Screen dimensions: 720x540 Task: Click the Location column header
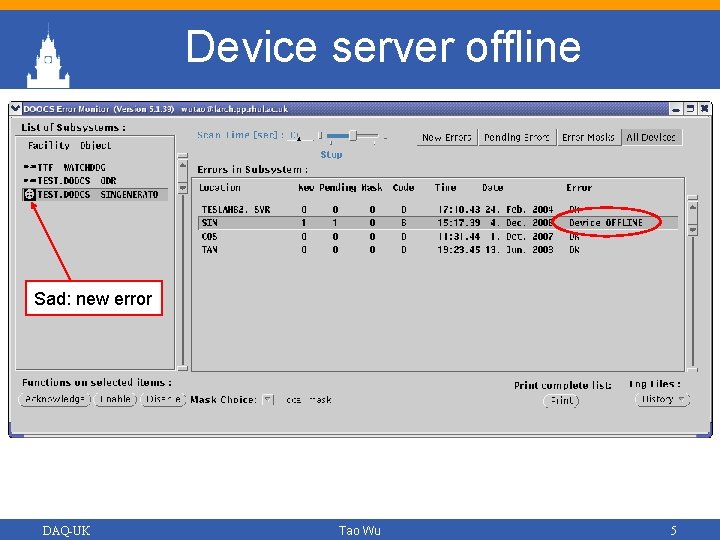click(220, 188)
